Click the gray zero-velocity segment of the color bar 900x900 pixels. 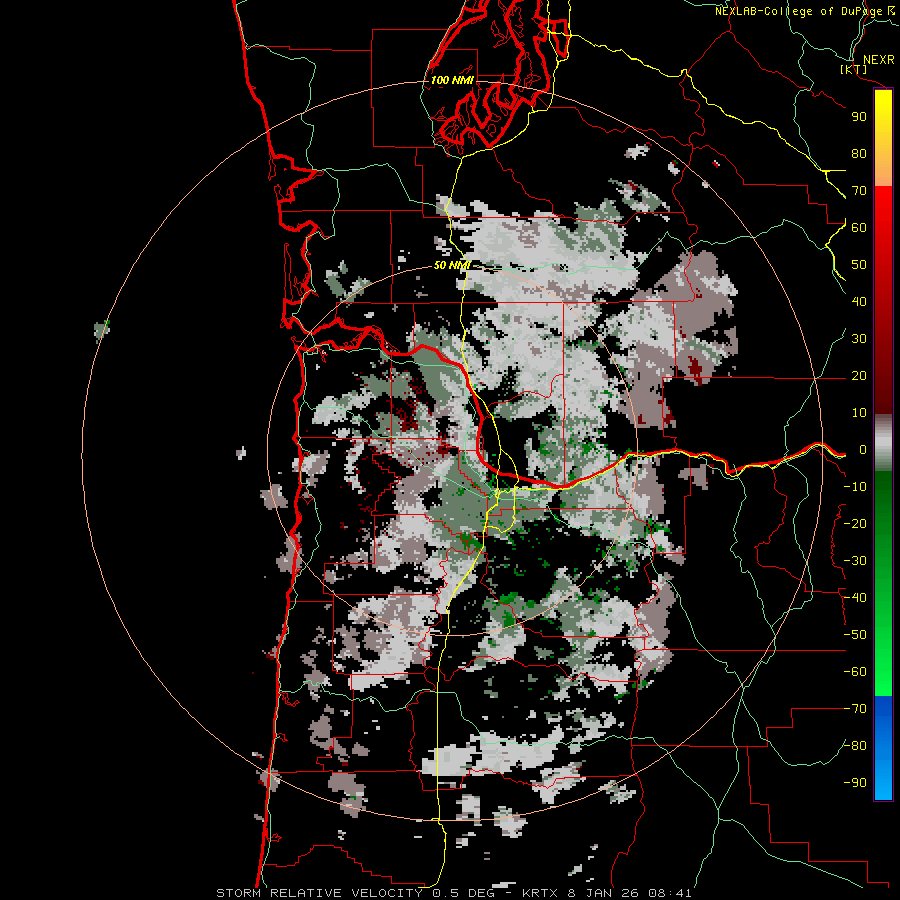pyautogui.click(x=883, y=443)
